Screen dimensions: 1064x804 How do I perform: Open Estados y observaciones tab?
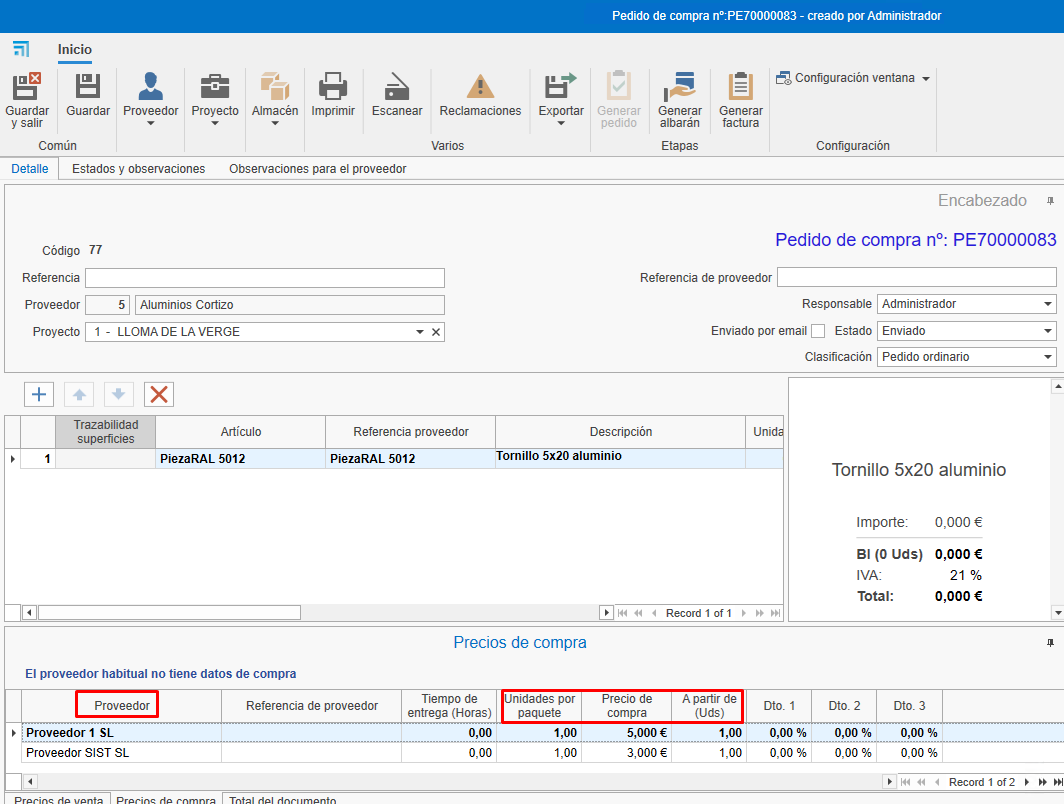click(138, 169)
